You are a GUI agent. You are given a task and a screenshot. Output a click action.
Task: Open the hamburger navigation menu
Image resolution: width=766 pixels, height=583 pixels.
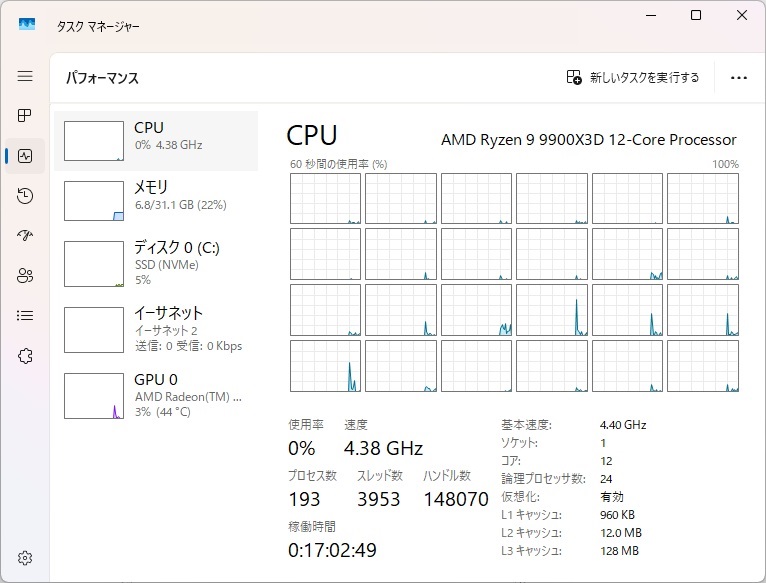(25, 76)
